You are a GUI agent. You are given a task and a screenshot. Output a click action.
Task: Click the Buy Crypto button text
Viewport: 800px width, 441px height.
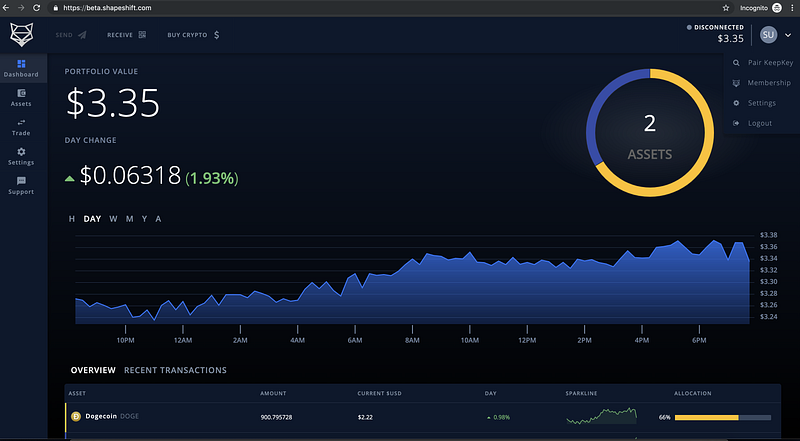(187, 35)
